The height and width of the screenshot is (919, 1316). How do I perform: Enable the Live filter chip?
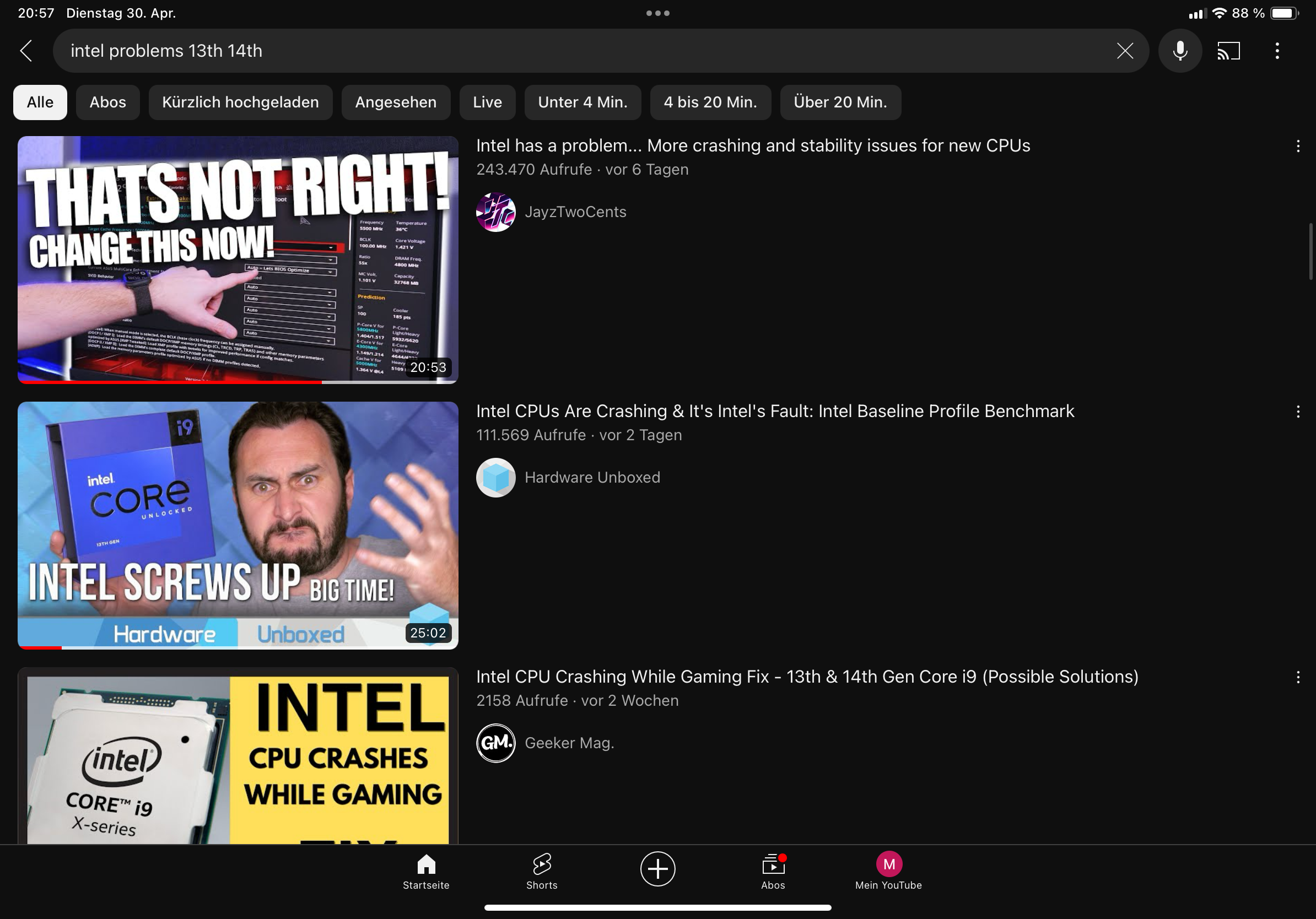[x=487, y=102]
